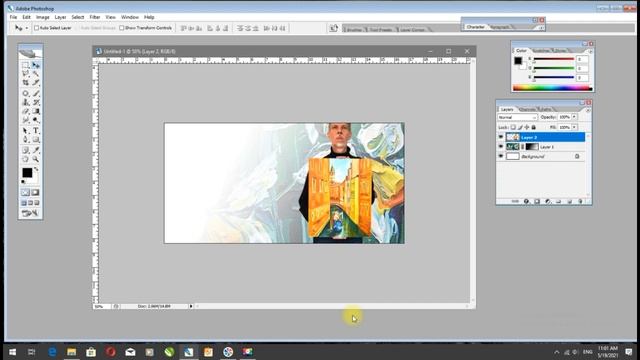Open the Fill slider arrow
Viewport: 640px width, 360px height.
pyautogui.click(x=574, y=127)
